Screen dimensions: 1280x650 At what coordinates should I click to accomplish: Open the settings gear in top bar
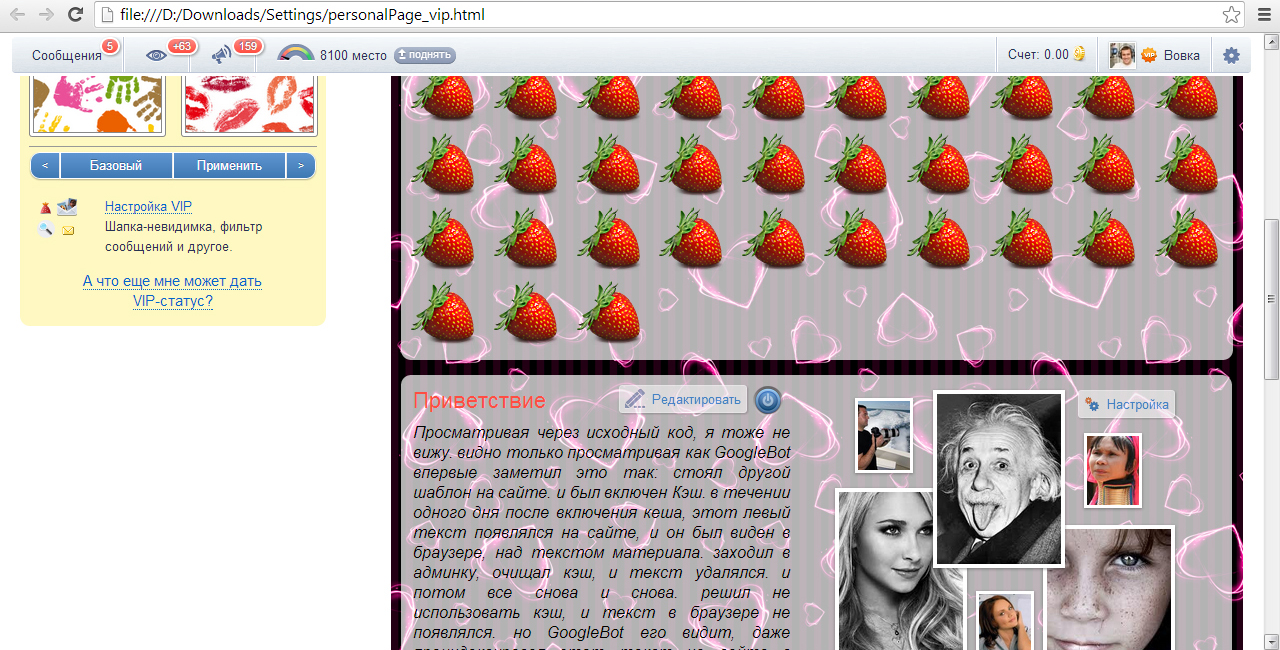pos(1231,55)
